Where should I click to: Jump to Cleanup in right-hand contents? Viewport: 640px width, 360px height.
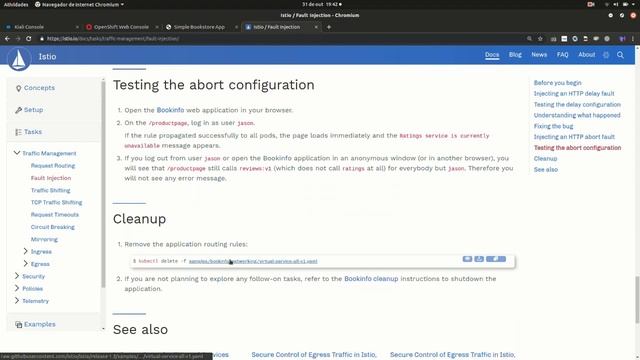[x=545, y=158]
